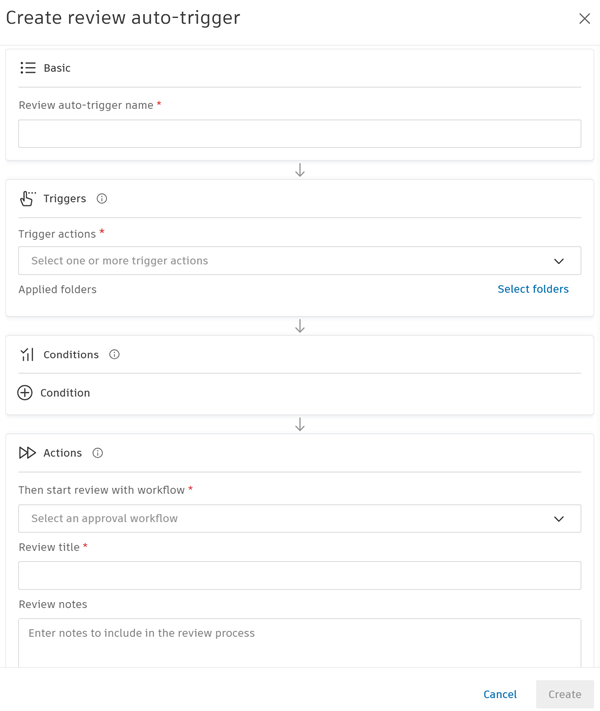Click the Condition label to add condition
This screenshot has width=600, height=711.
pos(65,393)
